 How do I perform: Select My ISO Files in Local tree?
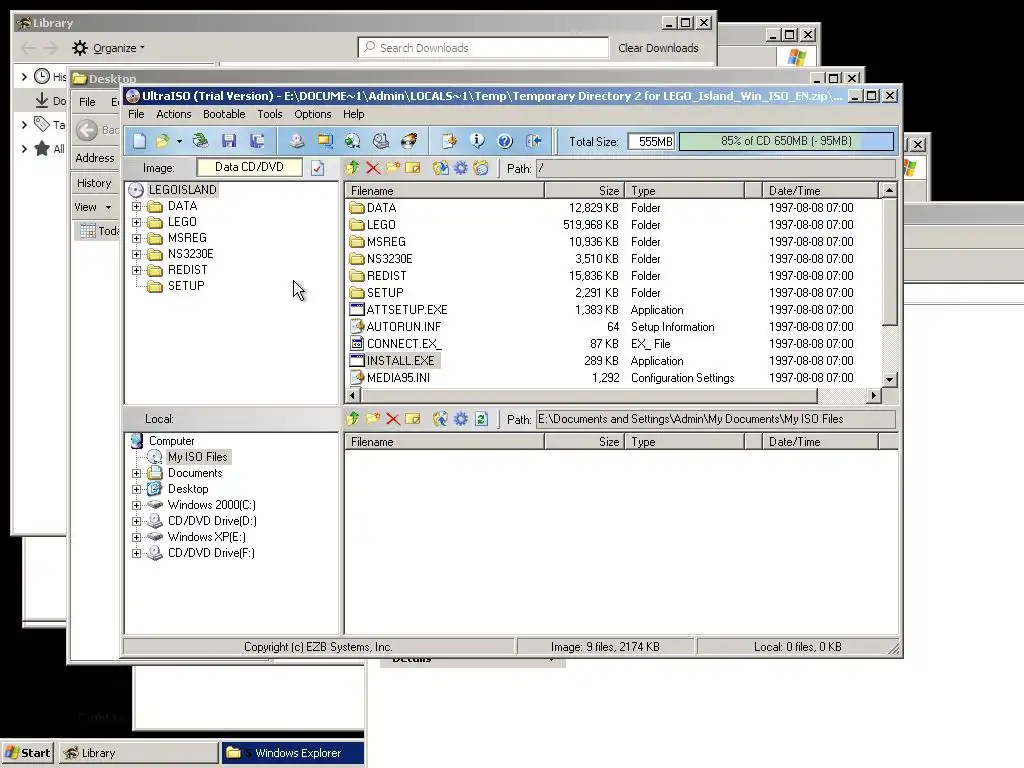pyautogui.click(x=197, y=456)
